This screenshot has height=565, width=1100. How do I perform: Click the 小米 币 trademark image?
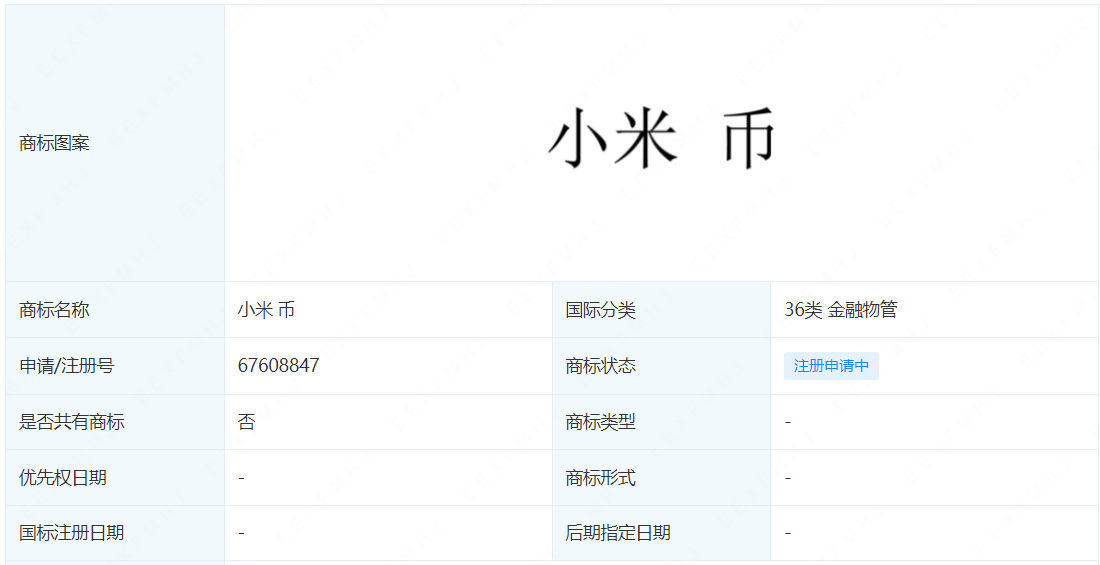coord(661,138)
